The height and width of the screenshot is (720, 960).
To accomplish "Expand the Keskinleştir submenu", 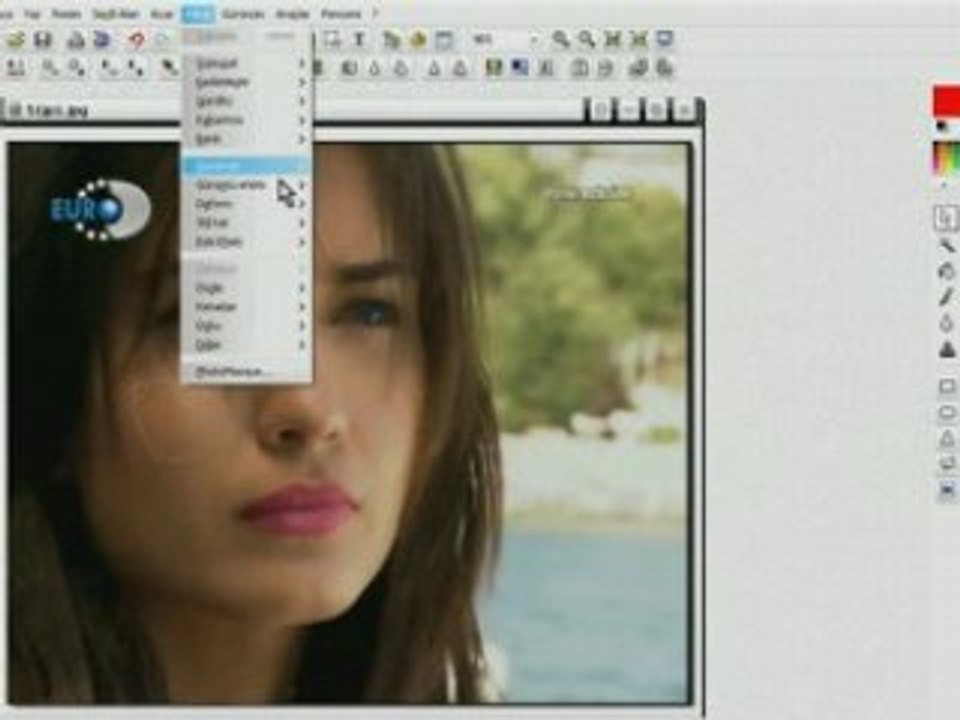I will [x=247, y=82].
